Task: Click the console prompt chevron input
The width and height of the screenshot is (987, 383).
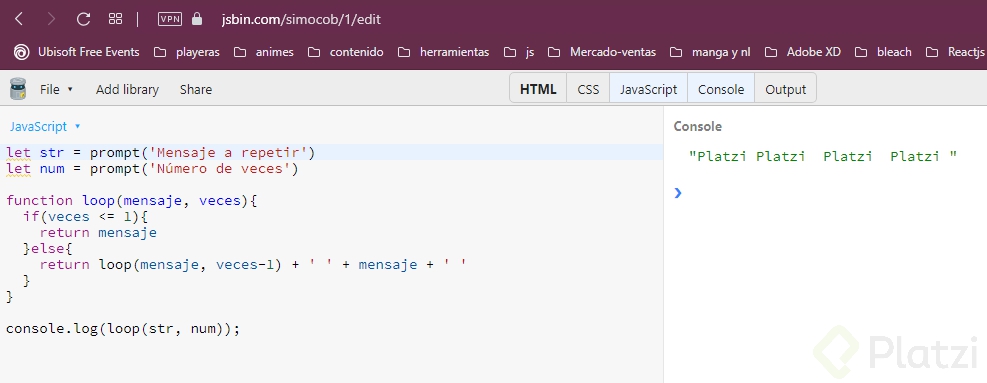Action: 678,193
